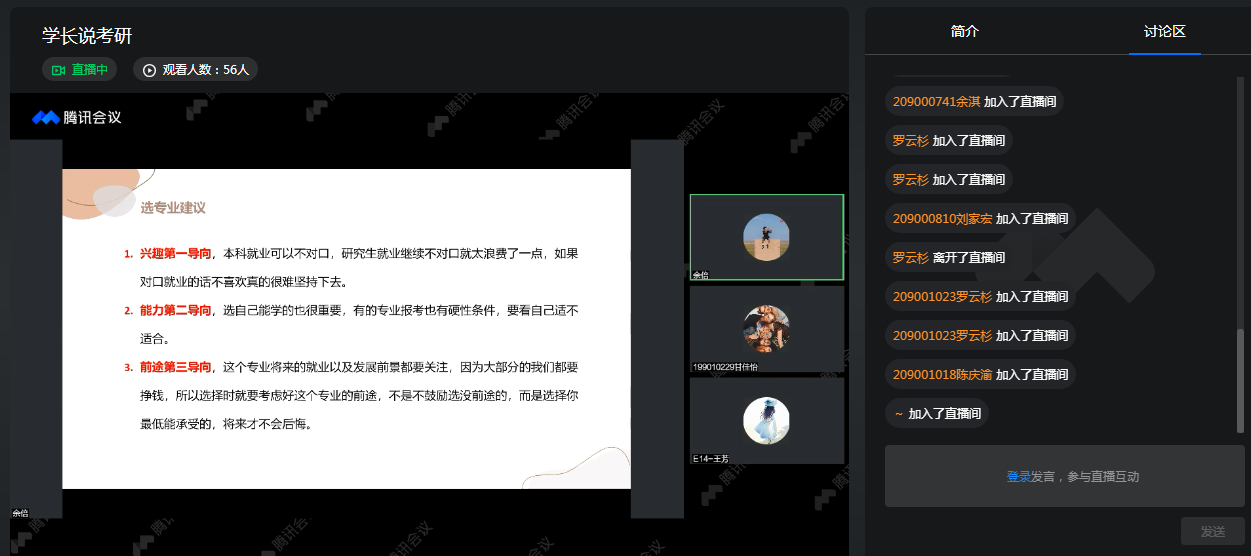Screen dimensions: 1251x556
Task: Click the Tencent Meeting logo icon
Action: 46,118
